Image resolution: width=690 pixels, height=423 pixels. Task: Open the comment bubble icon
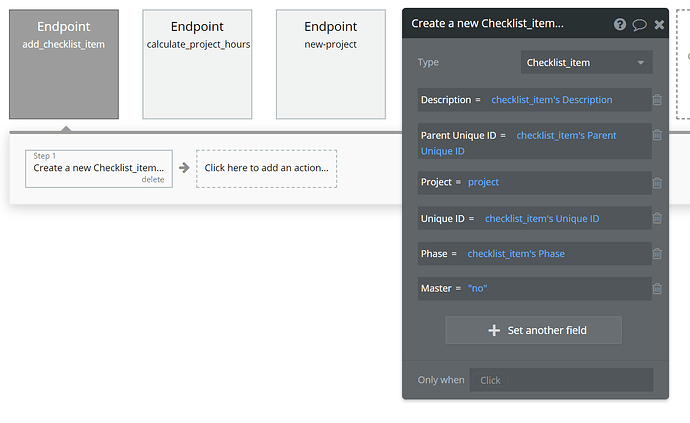(640, 24)
